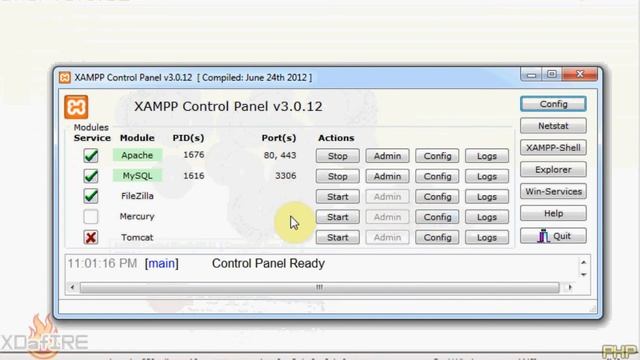Open FileZilla Config options
This screenshot has height=360, width=640.
[437, 197]
